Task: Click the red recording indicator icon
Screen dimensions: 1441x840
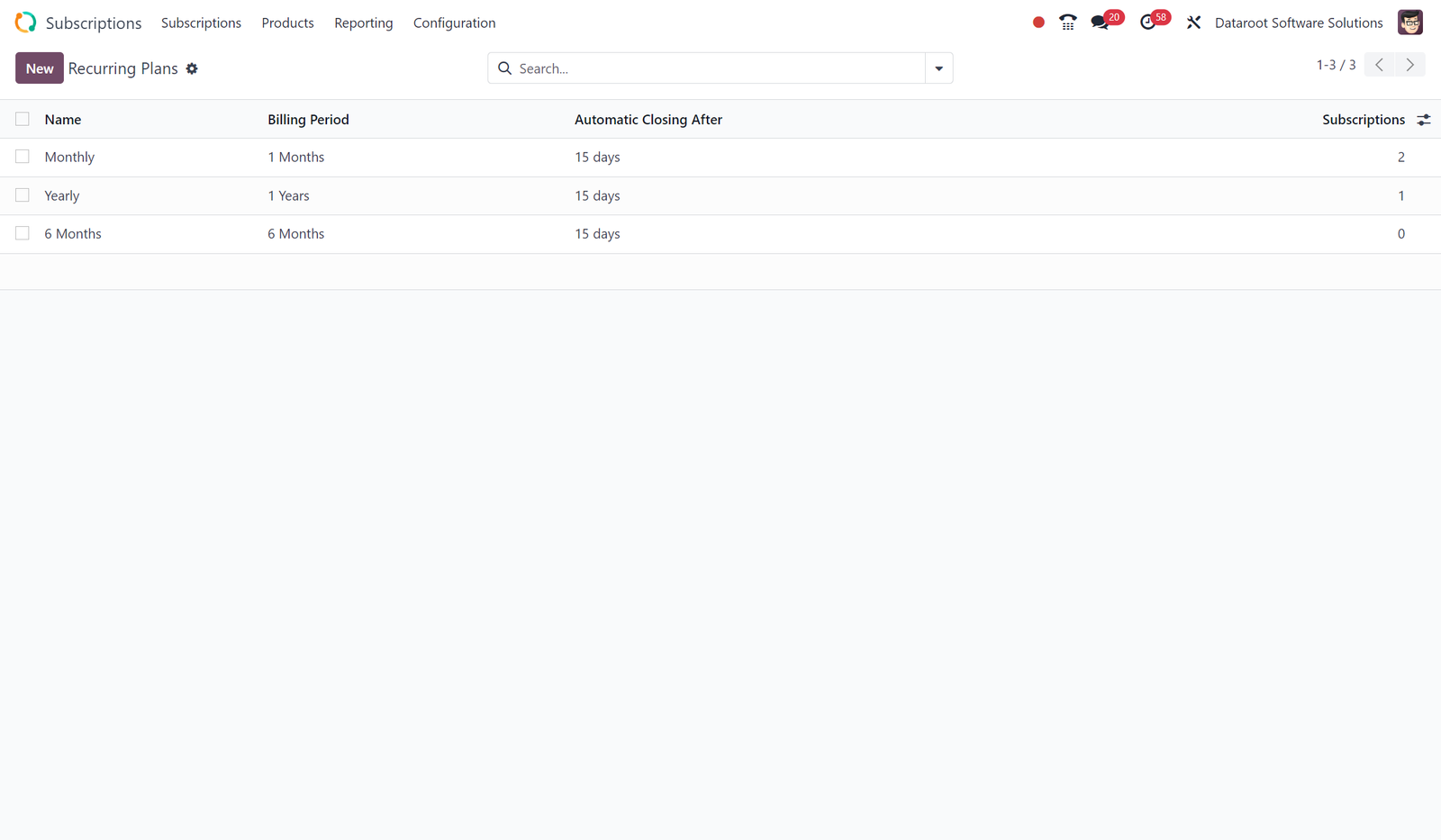Action: (1038, 23)
